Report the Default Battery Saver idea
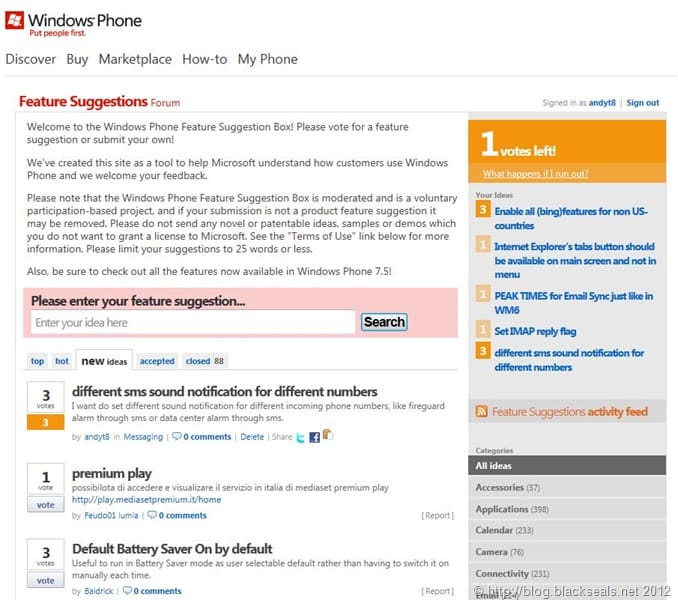The height and width of the screenshot is (600, 678). [438, 591]
